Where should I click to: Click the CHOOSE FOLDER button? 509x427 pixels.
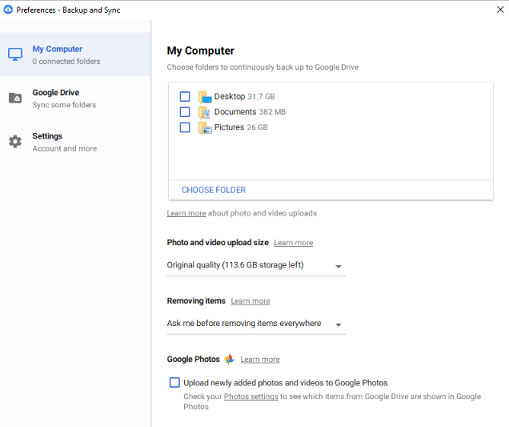[x=214, y=190]
